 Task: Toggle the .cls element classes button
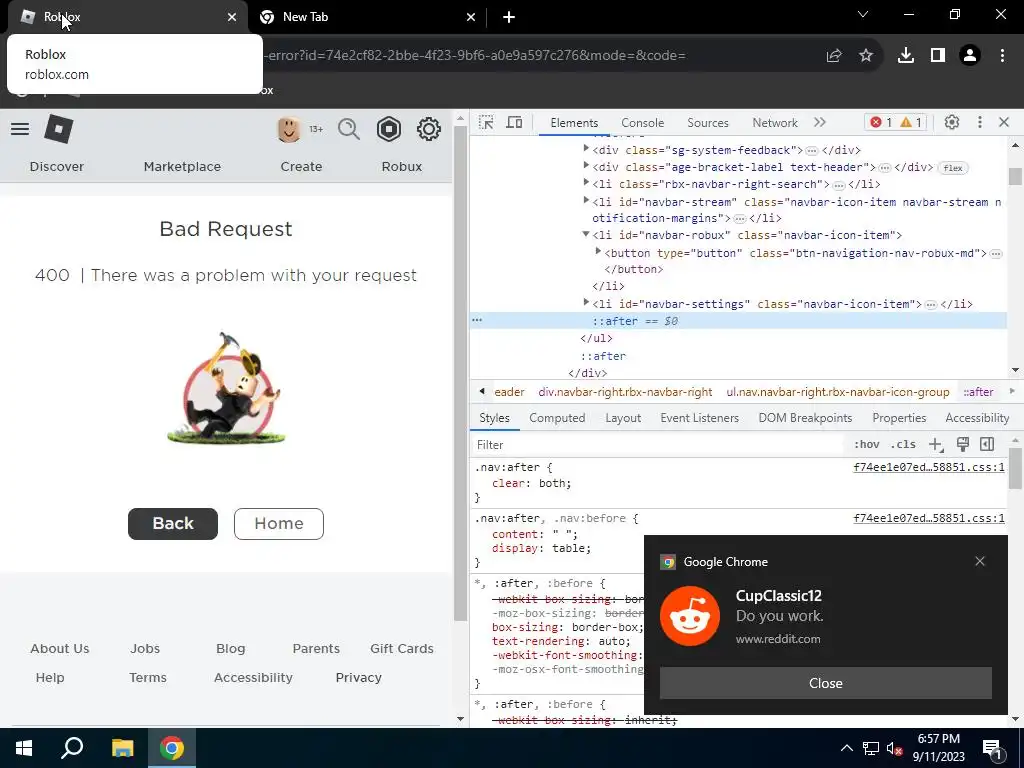coord(903,444)
